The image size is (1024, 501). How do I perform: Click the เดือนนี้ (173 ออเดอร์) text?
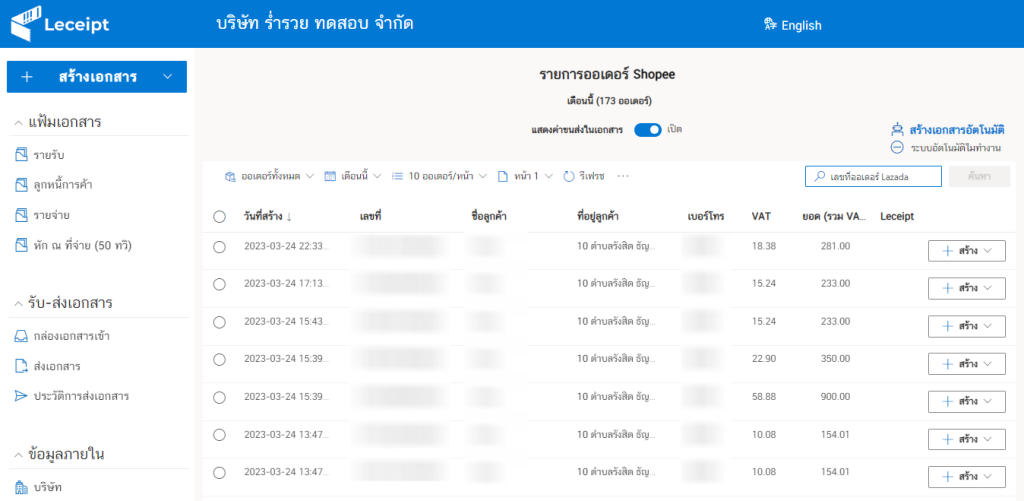click(609, 101)
